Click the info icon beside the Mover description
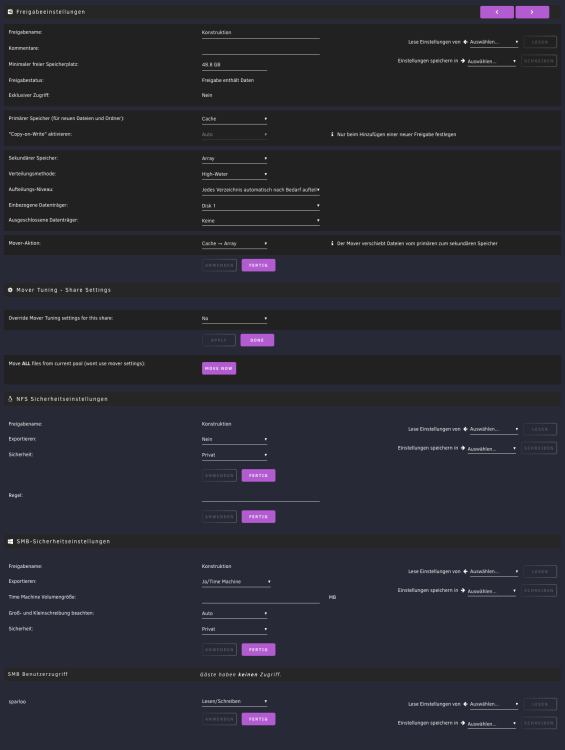565x750 pixels. [332, 243]
